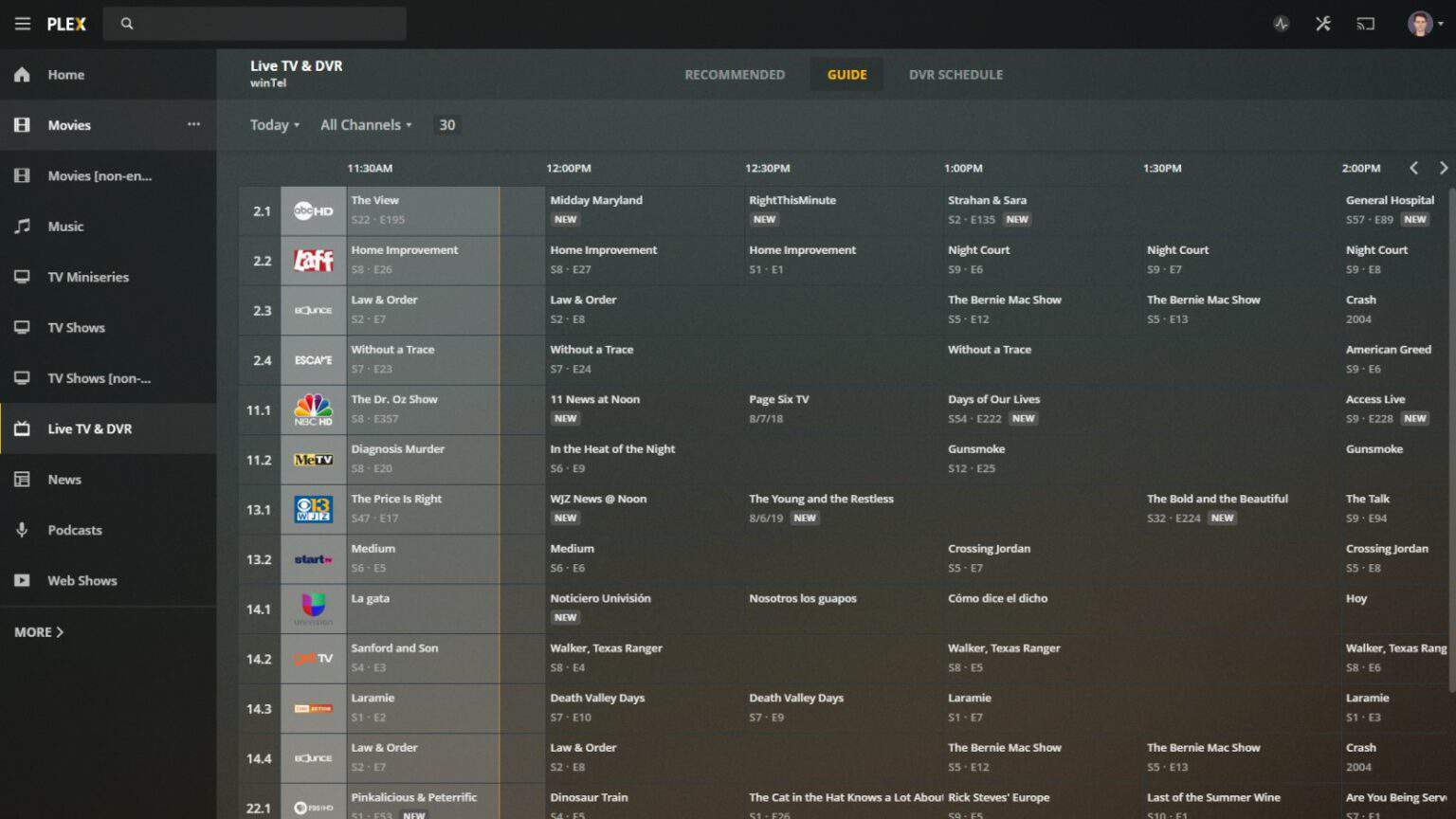1456x819 pixels.
Task: Open the activity dashboard icon
Action: click(x=1281, y=24)
